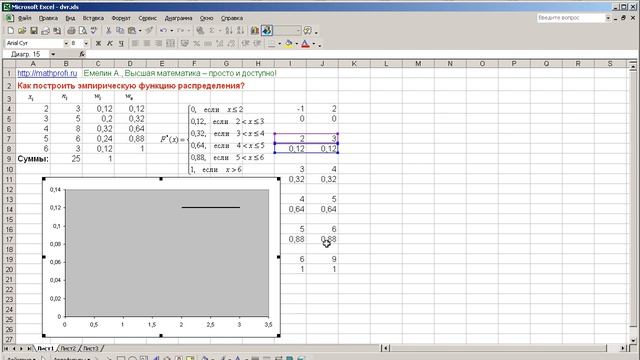Toggle Align Right
This screenshot has height=360, width=640.
click(158, 43)
